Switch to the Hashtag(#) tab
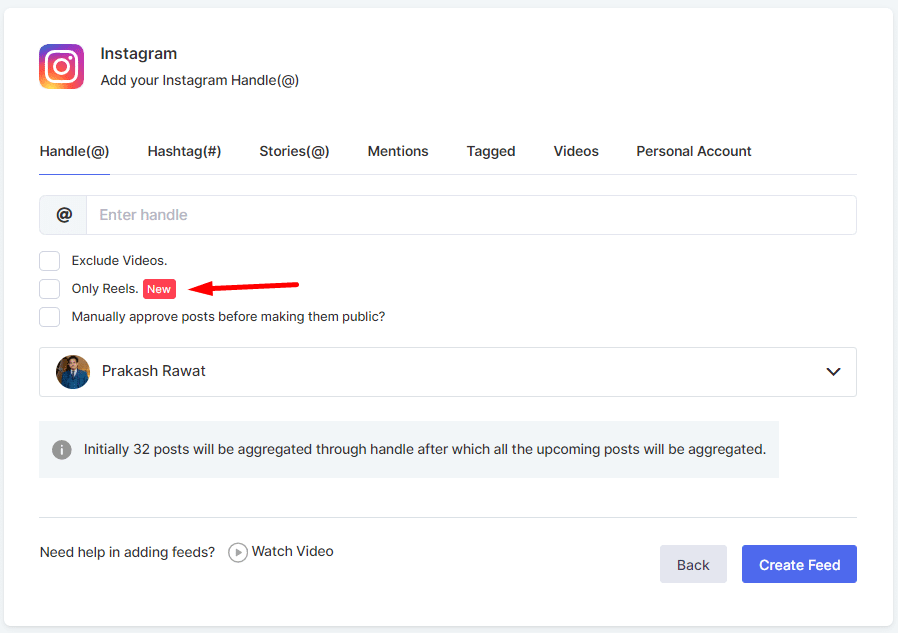This screenshot has height=633, width=898. [184, 152]
